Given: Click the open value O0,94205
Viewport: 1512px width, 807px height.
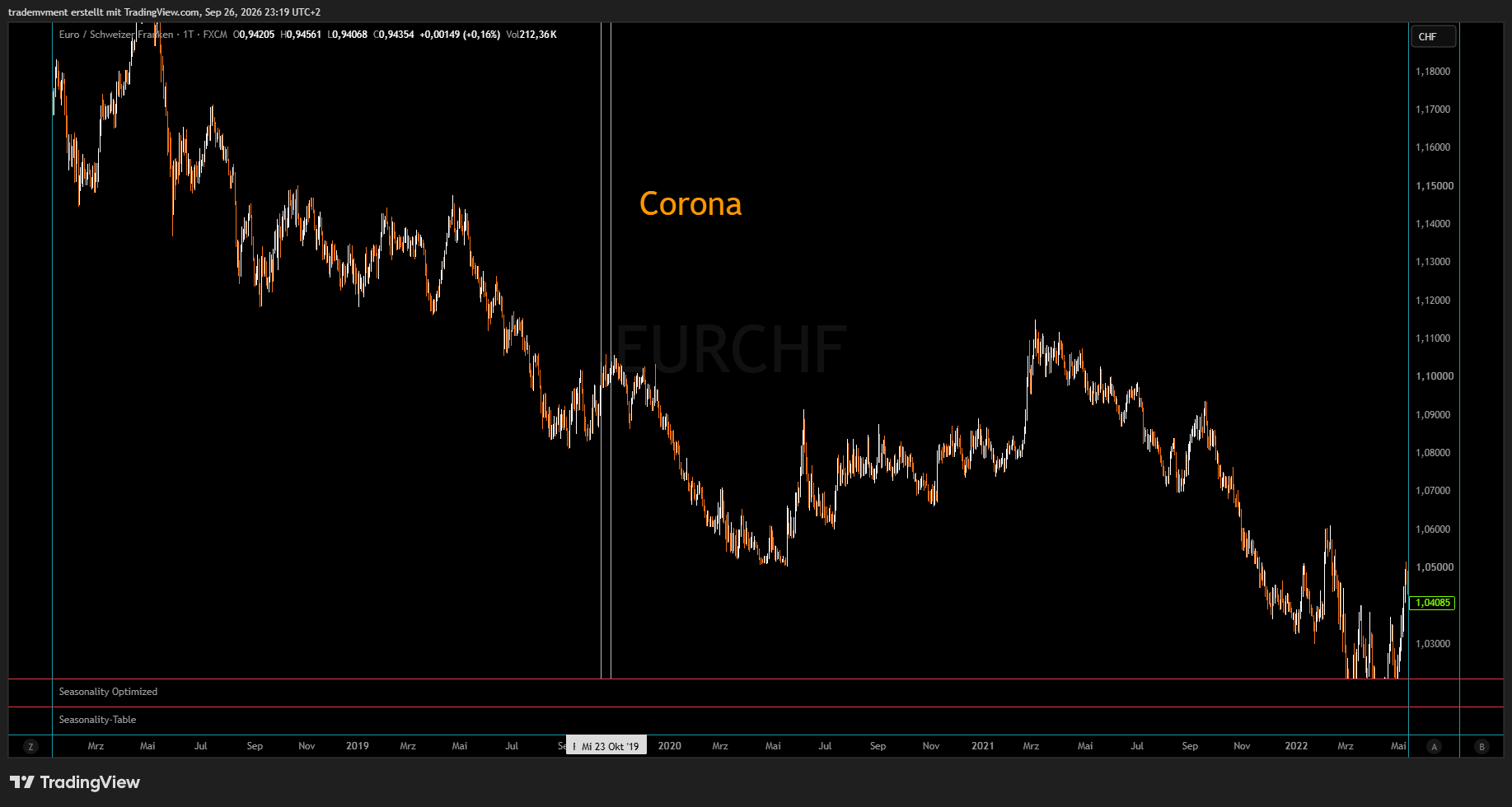Looking at the screenshot, I should point(254,35).
